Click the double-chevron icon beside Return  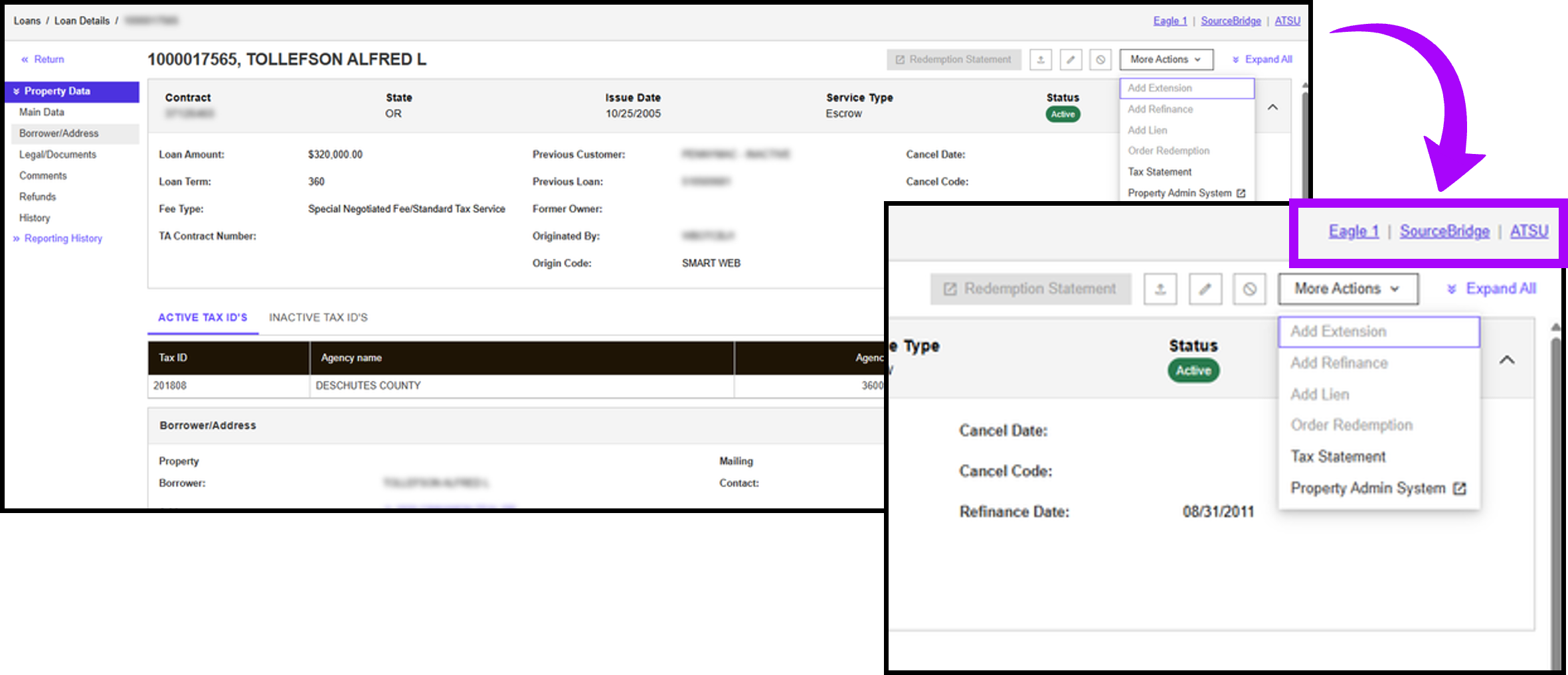pyautogui.click(x=25, y=60)
